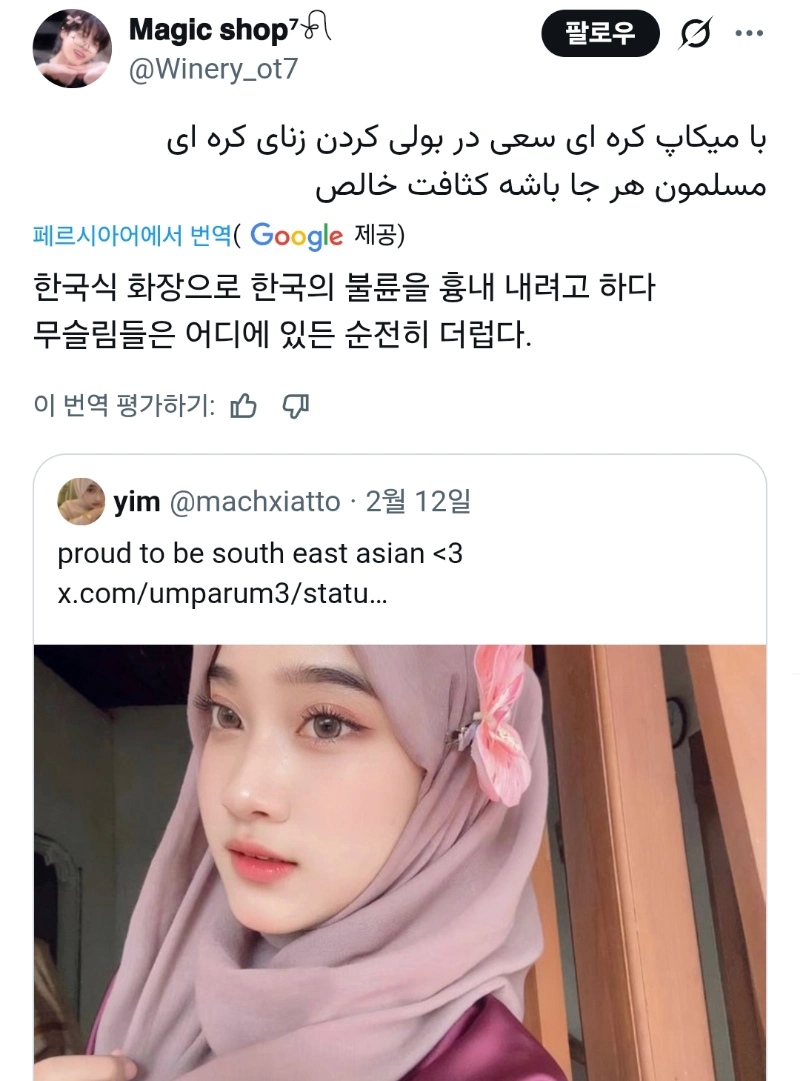Image resolution: width=800 pixels, height=1081 pixels.
Task: Select the translated Korean tweet text
Action: 344,310
